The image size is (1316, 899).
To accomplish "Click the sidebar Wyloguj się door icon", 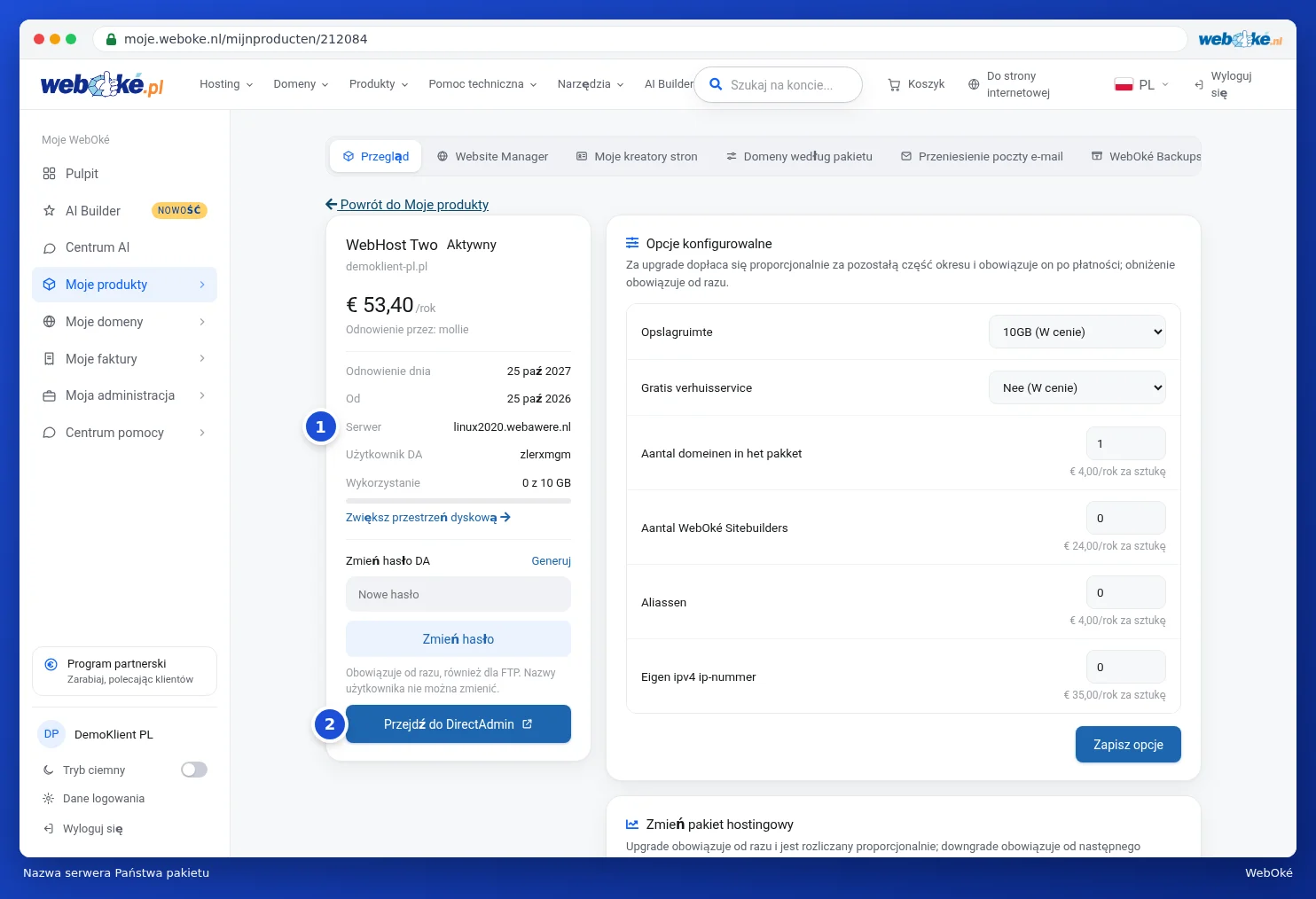I will pyautogui.click(x=48, y=829).
